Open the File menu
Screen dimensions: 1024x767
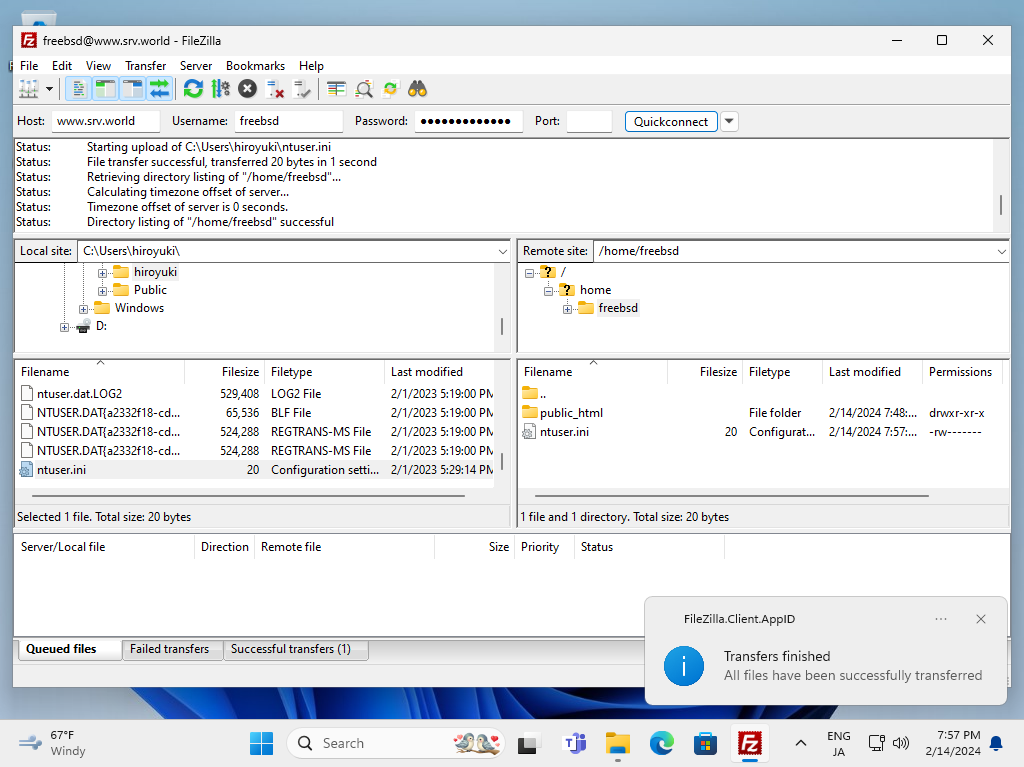tap(29, 65)
